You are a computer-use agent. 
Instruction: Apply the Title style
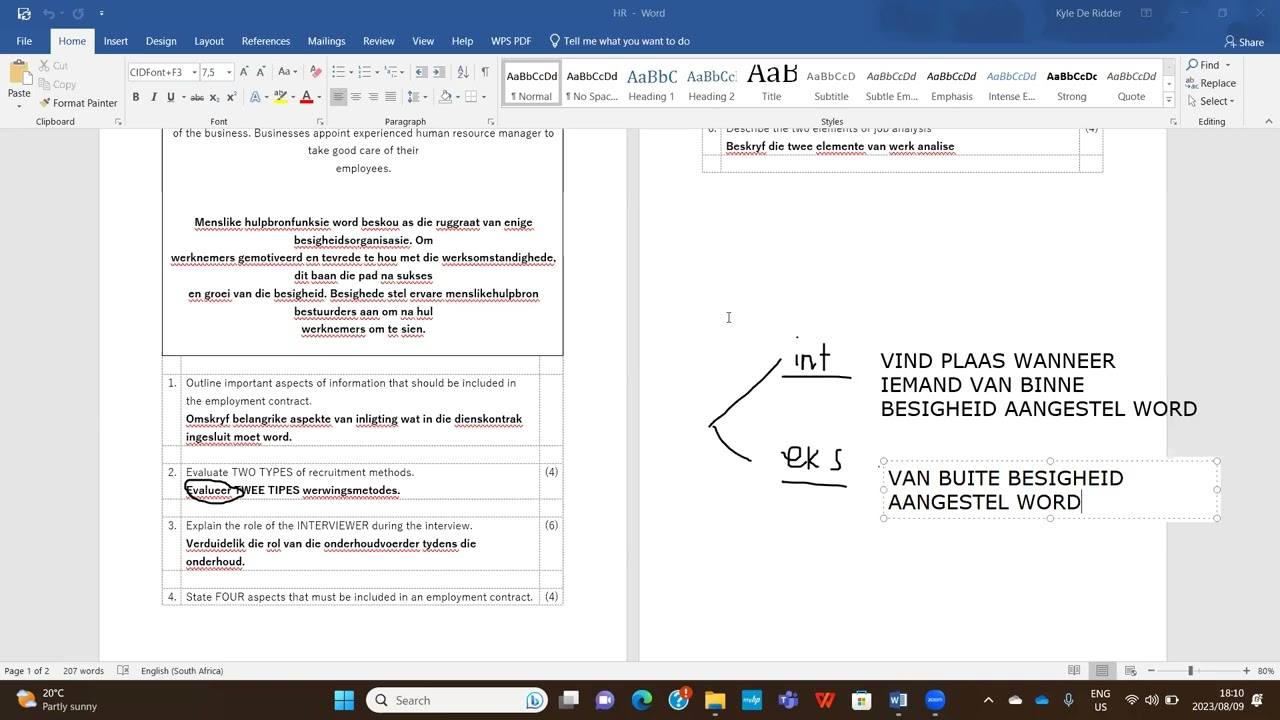[x=772, y=84]
